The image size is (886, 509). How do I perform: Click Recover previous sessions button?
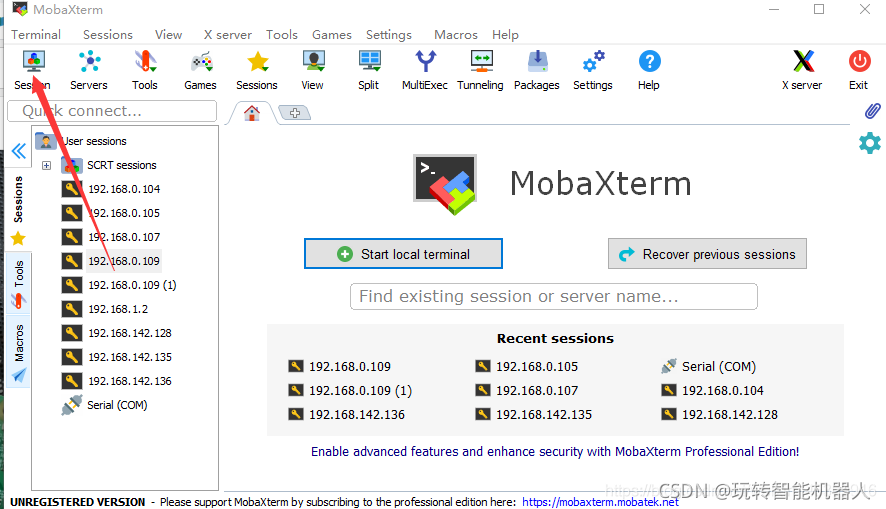707,254
